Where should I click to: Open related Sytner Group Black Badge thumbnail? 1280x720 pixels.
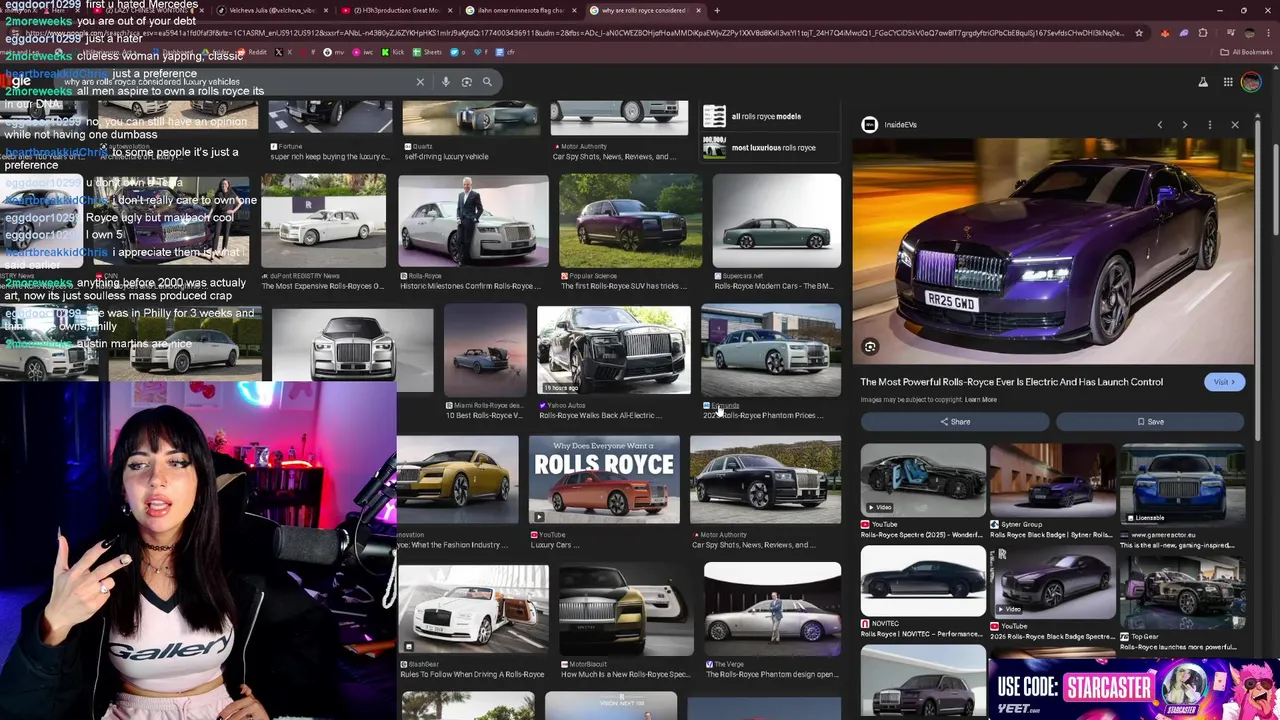(x=1052, y=479)
